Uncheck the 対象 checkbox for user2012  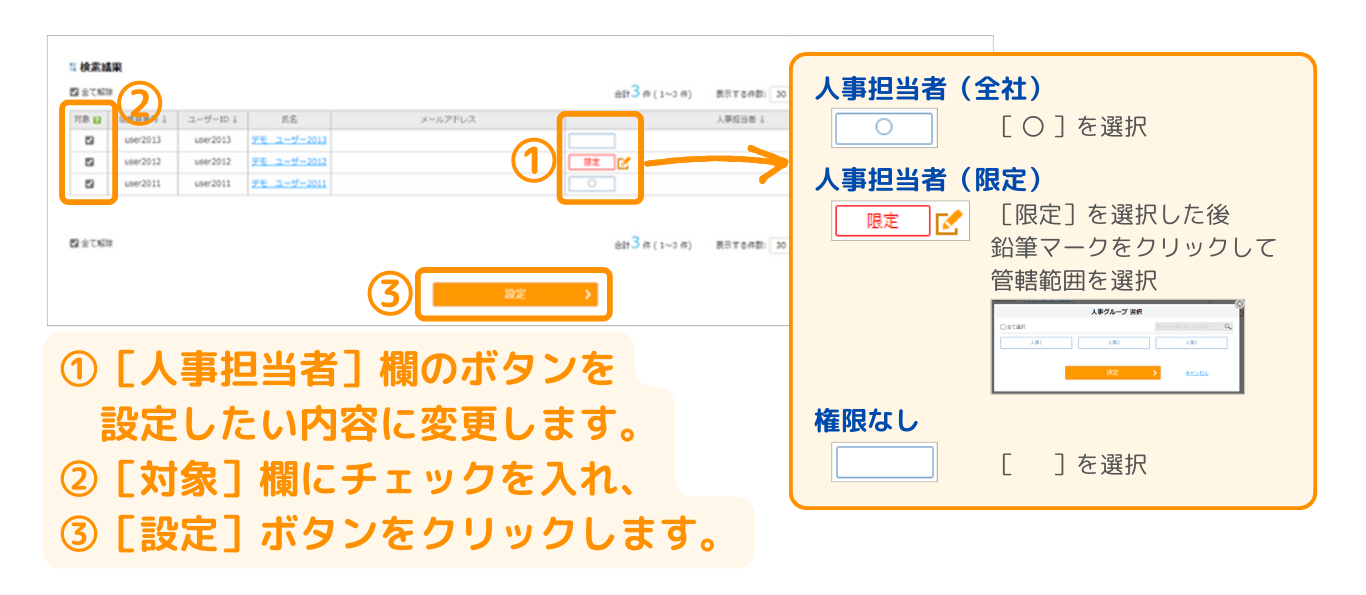89,162
